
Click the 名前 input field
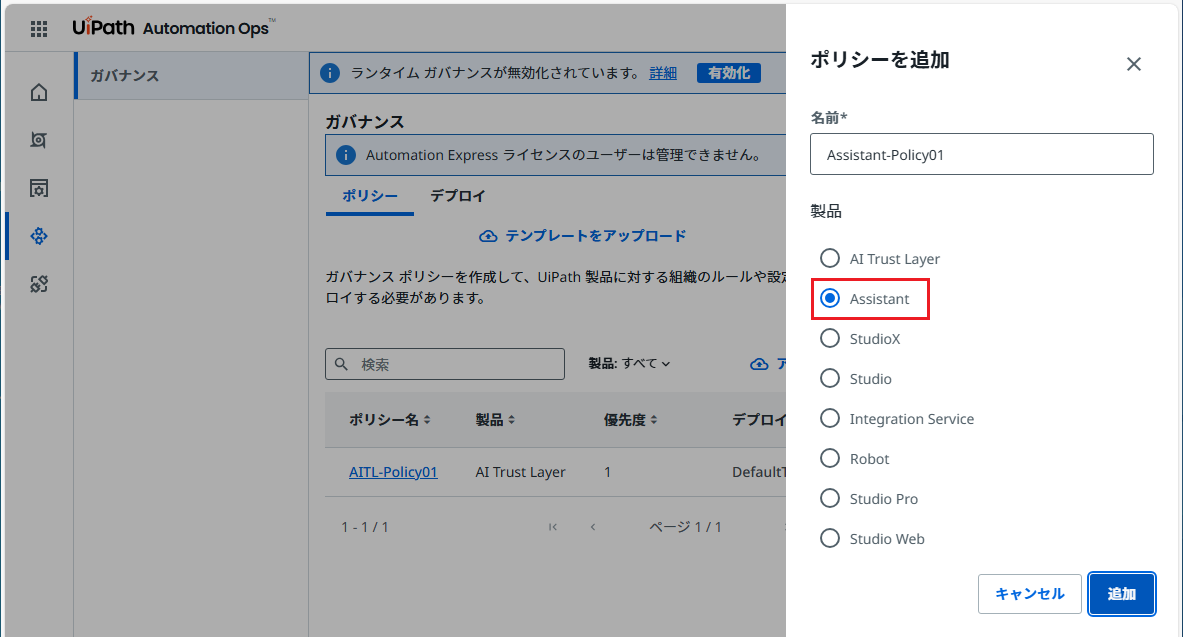pos(982,154)
